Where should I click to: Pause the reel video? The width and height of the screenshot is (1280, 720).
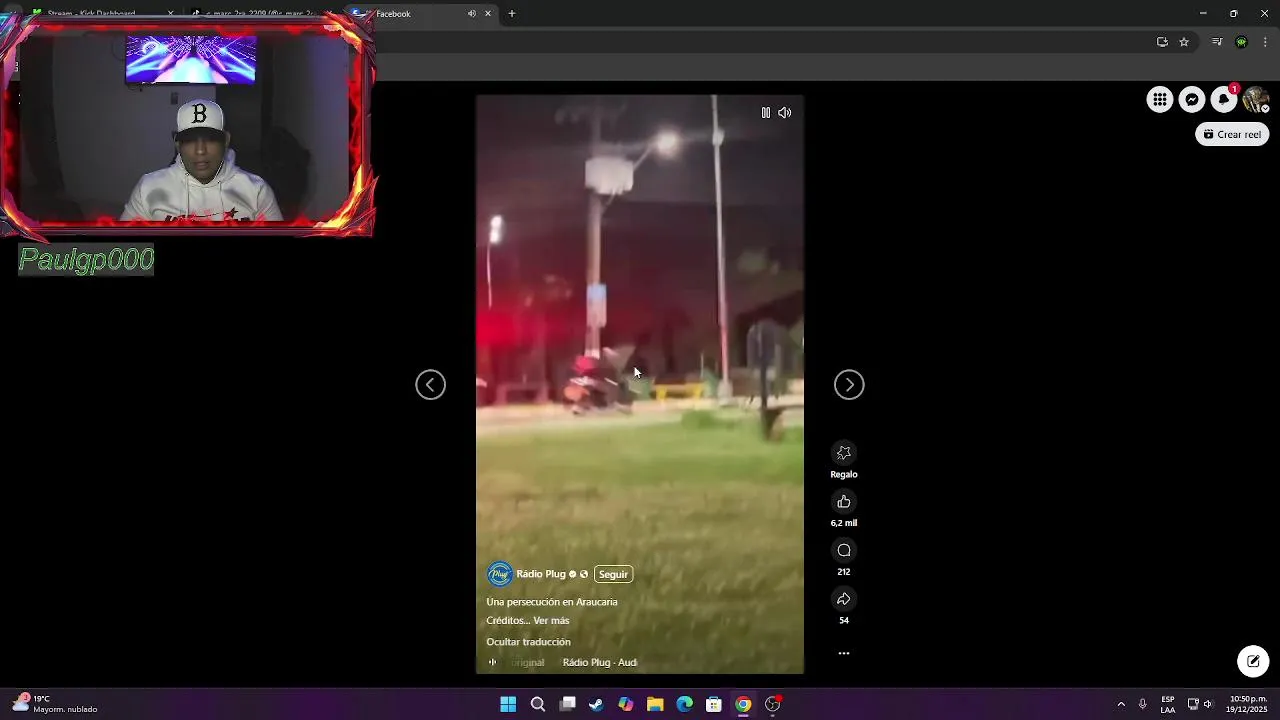pos(766,113)
